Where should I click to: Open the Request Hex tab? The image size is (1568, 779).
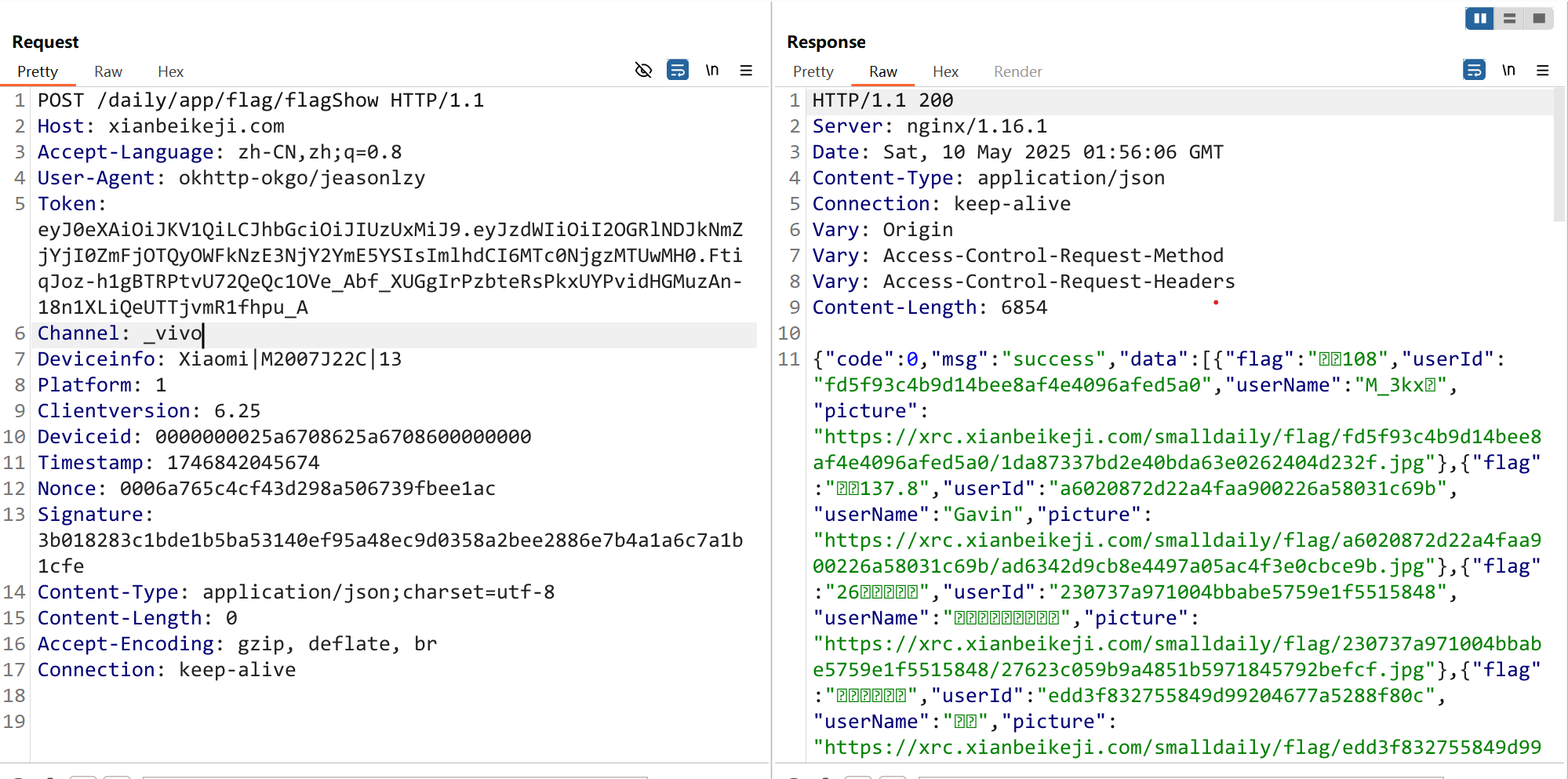coord(170,71)
